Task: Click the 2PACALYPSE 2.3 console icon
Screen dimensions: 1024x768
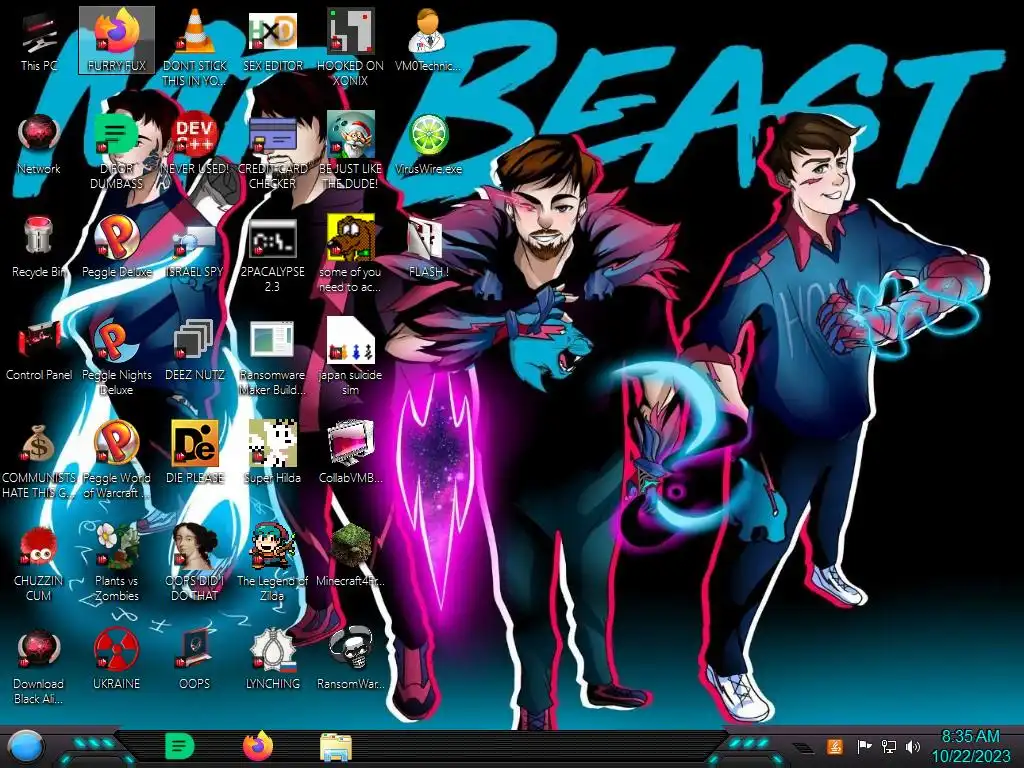Action: click(x=273, y=255)
